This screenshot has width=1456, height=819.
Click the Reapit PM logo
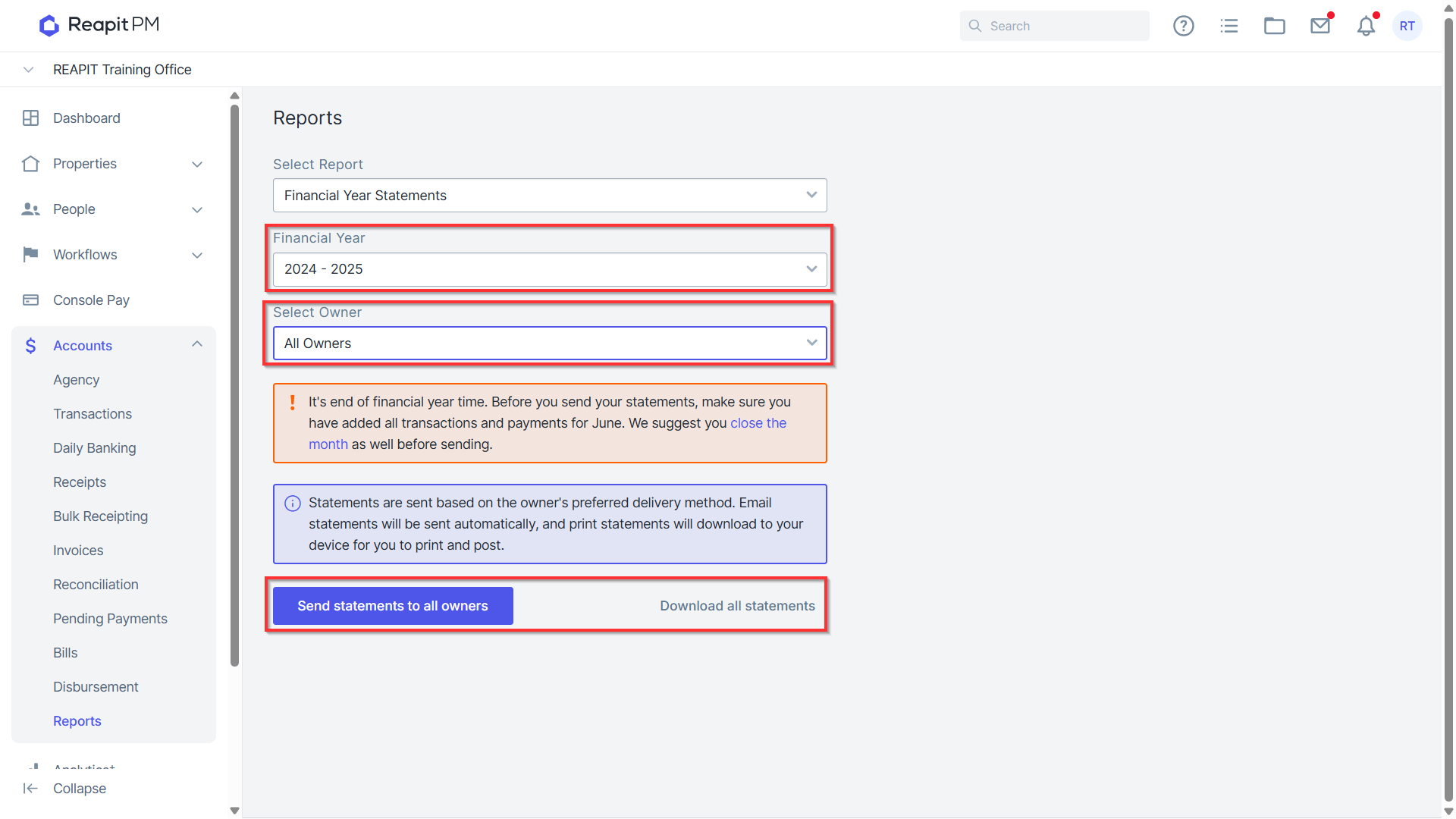click(x=99, y=25)
